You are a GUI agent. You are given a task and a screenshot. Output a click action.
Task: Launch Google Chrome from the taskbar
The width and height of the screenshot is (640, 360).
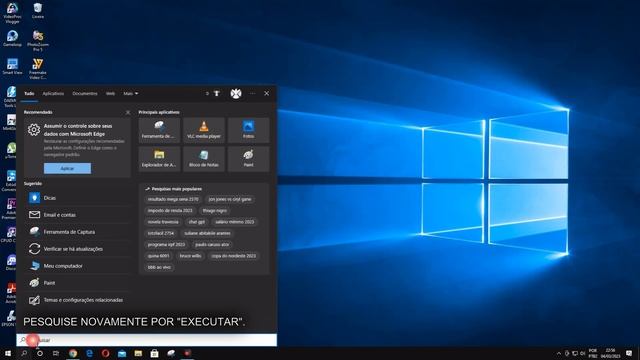pos(73,353)
